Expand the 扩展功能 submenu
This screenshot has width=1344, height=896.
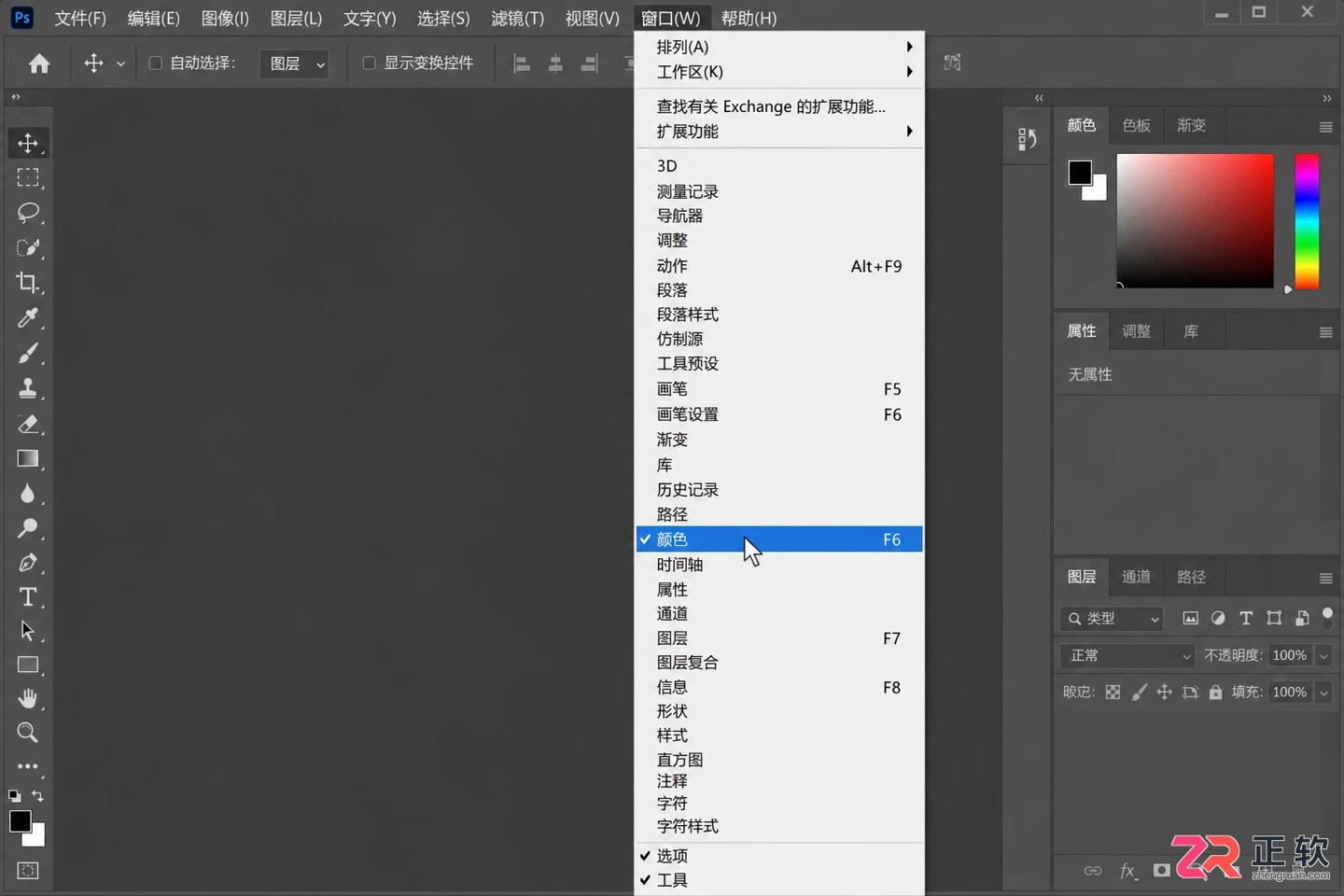[779, 132]
